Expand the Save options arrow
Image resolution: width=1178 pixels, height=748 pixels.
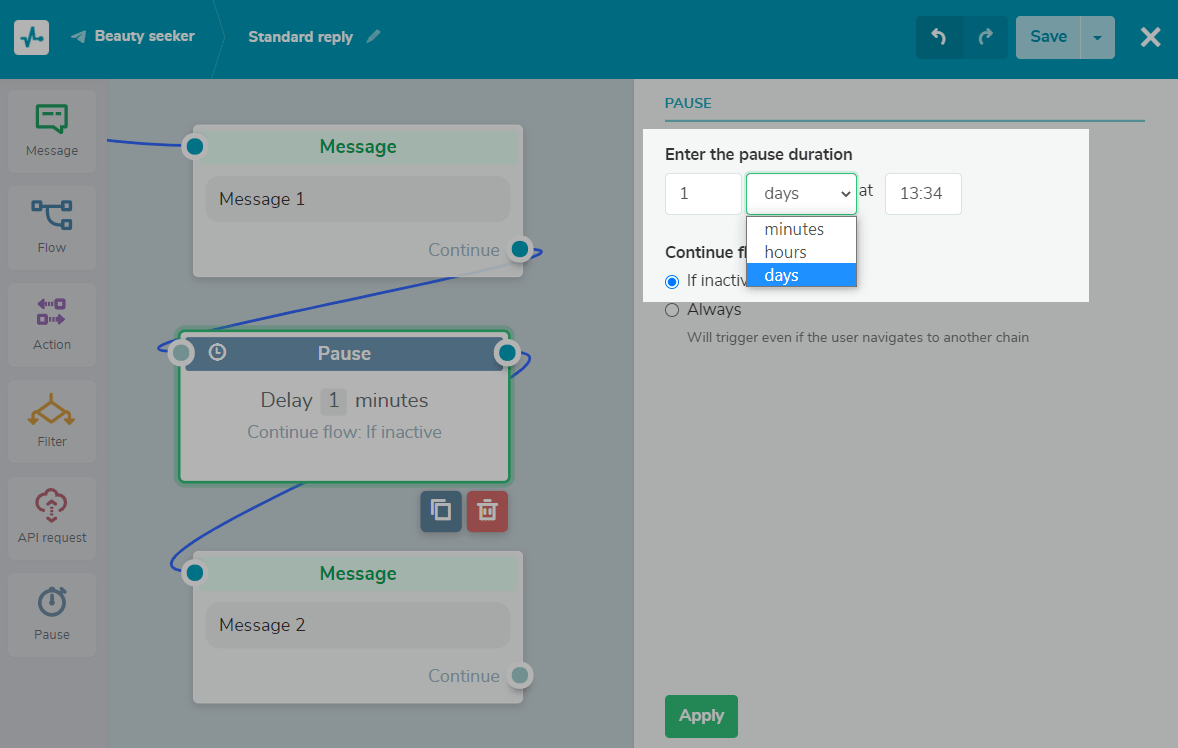(x=1098, y=37)
